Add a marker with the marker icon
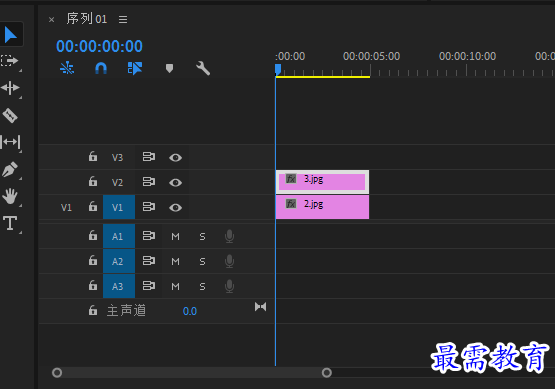The width and height of the screenshot is (555, 389). click(169, 68)
